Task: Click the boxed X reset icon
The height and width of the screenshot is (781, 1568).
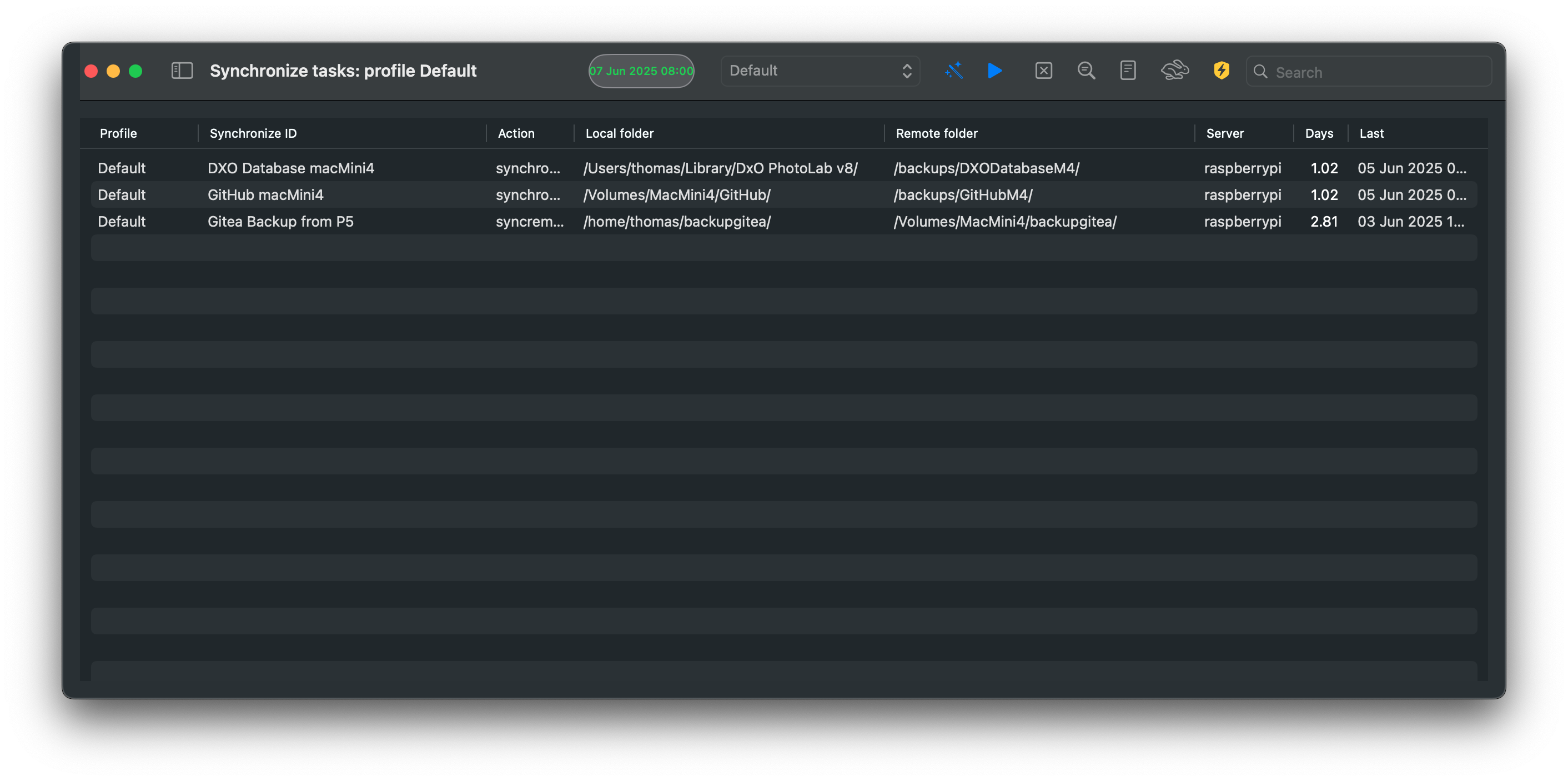Action: pyautogui.click(x=1043, y=71)
